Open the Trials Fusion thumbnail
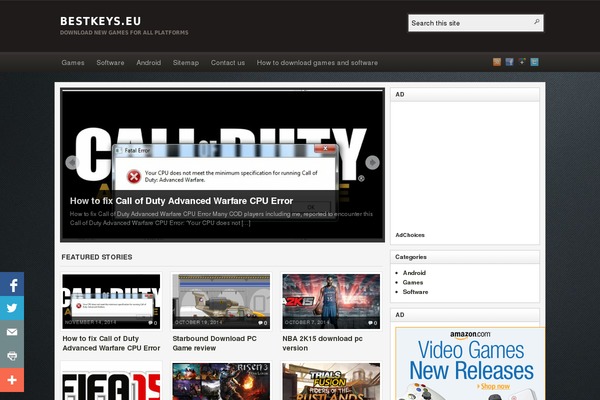Viewport: 600px width, 400px height. pos(331,382)
